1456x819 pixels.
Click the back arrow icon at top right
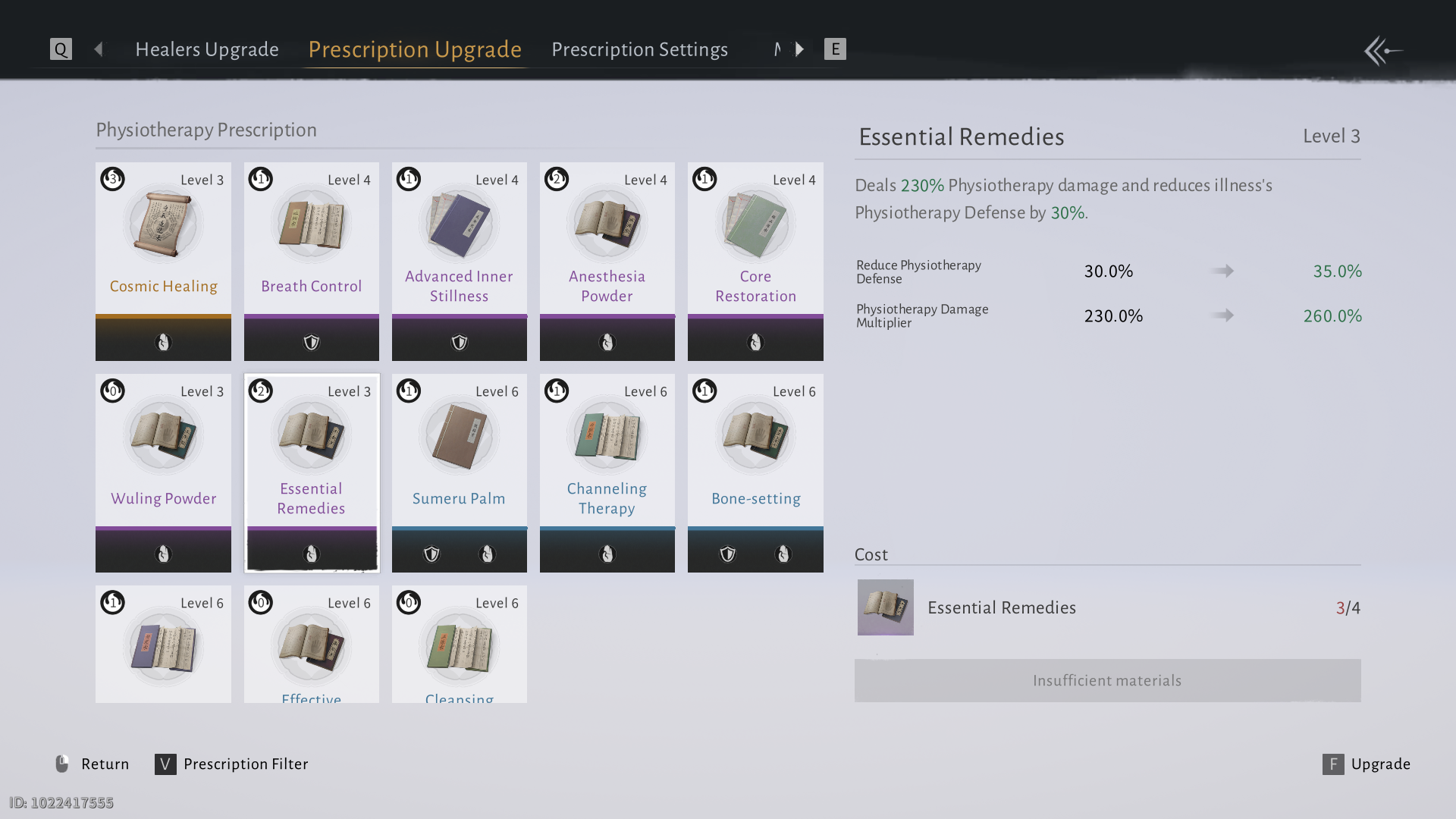[1382, 51]
